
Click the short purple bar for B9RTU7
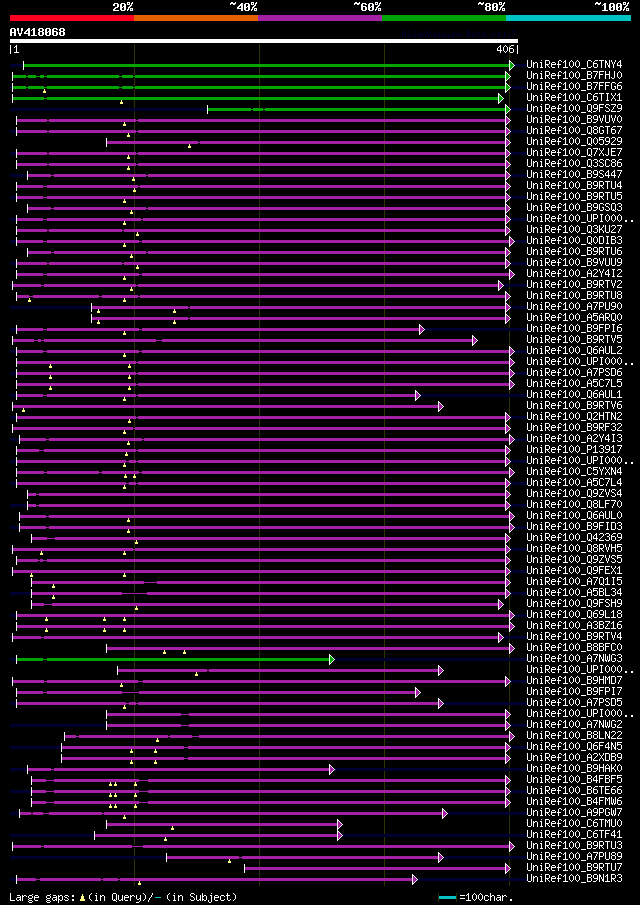[375, 867]
